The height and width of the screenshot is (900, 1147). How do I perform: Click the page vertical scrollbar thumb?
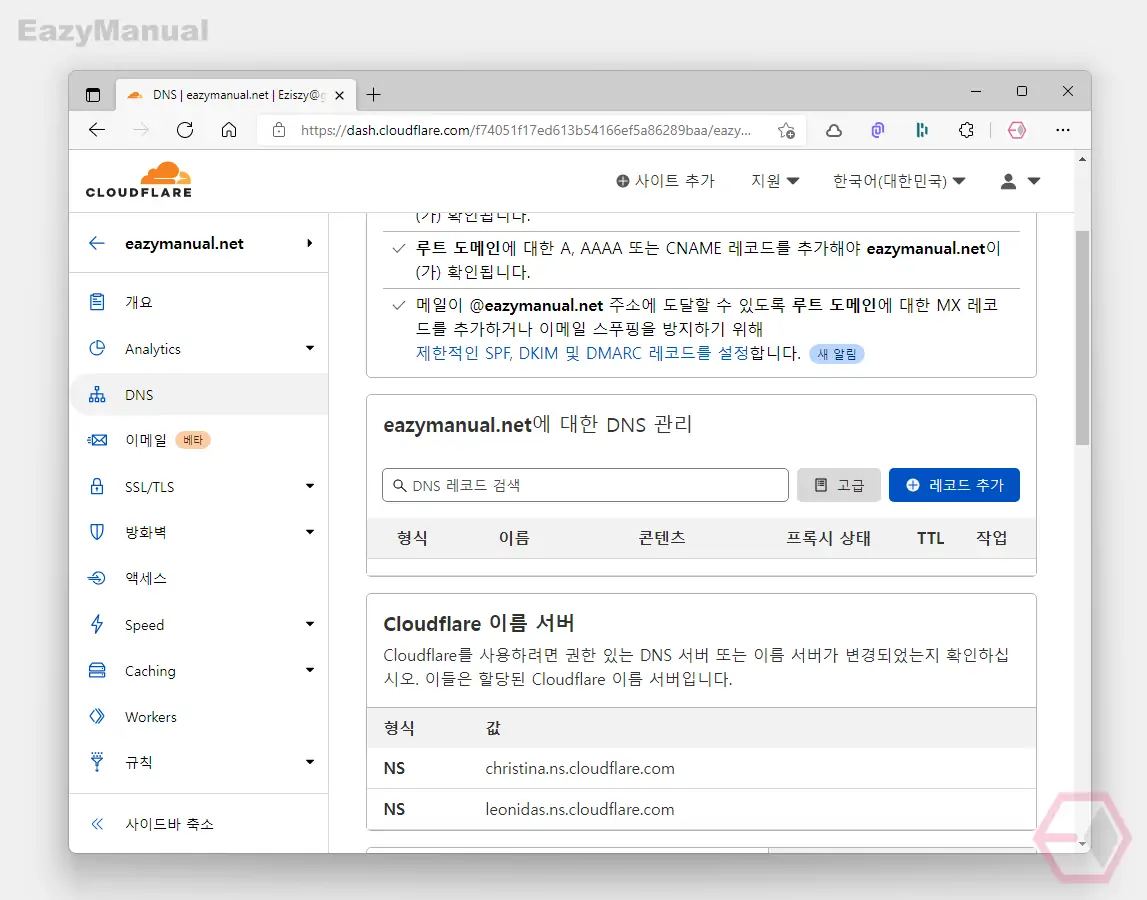(1082, 337)
